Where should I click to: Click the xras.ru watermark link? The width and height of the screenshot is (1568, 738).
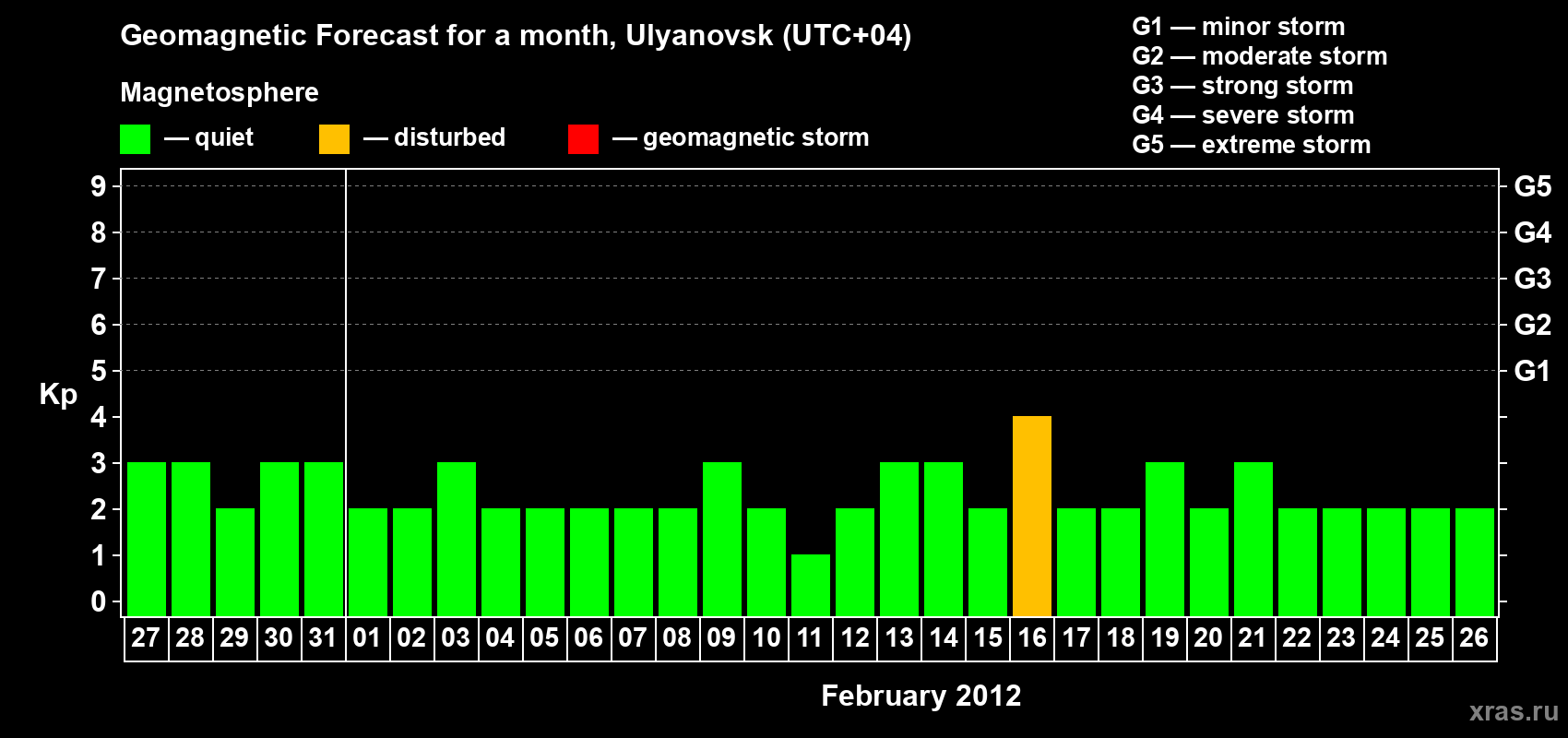(x=1513, y=711)
